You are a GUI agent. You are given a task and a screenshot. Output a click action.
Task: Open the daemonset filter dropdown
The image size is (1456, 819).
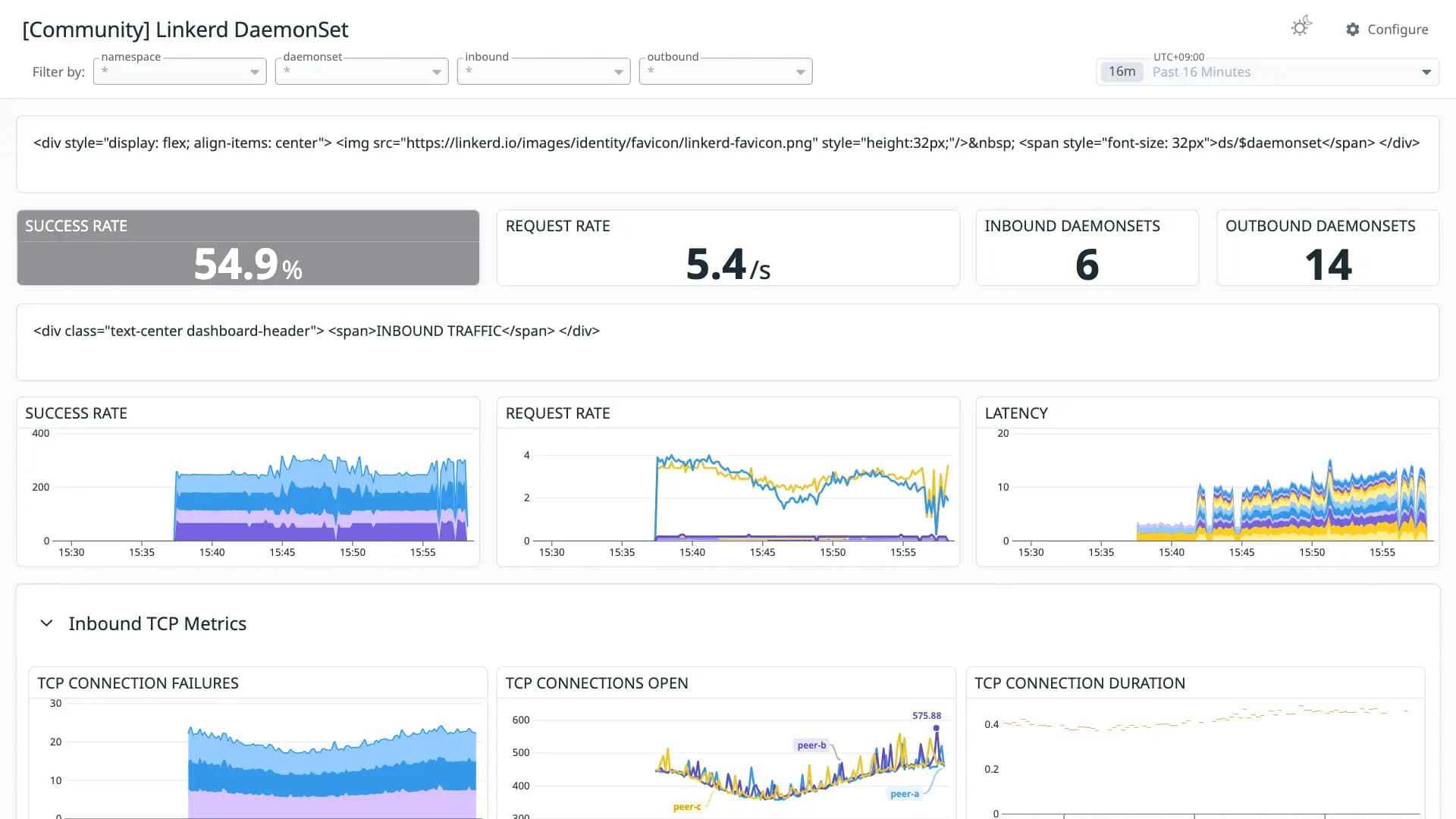(x=362, y=71)
